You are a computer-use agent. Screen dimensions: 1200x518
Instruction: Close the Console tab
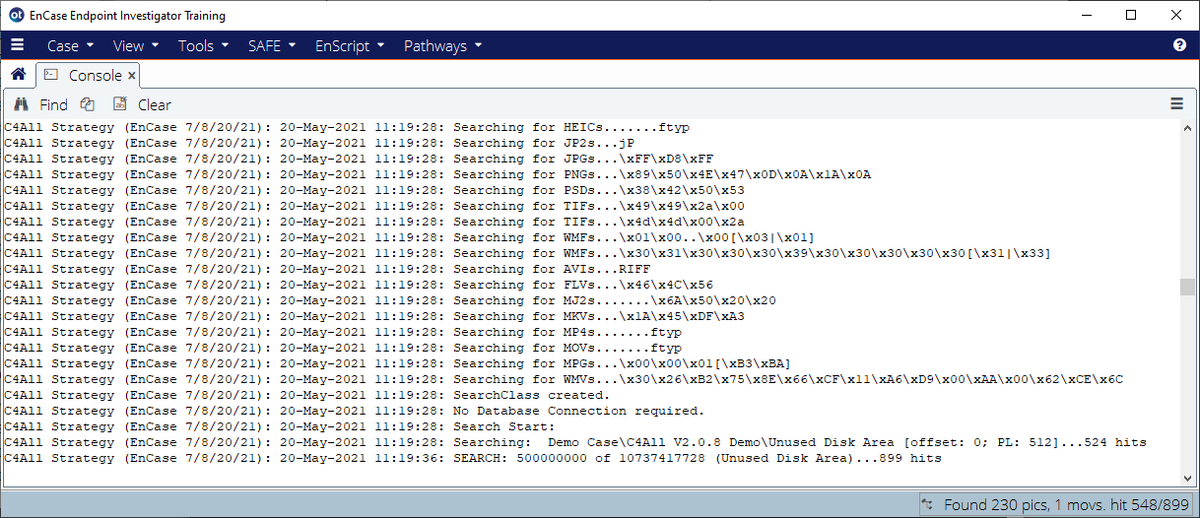[132, 75]
